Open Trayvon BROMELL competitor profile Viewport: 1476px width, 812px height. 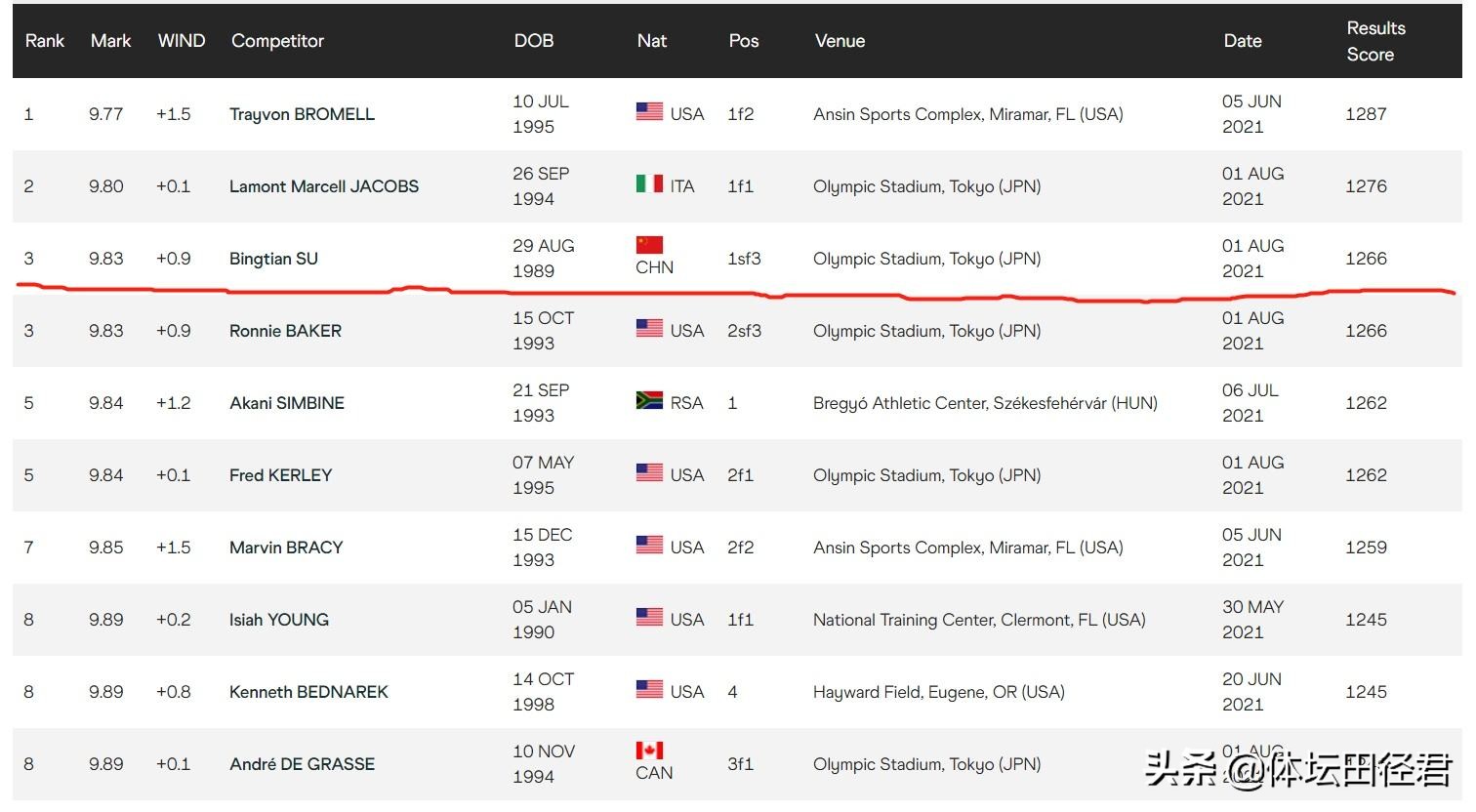[x=302, y=114]
